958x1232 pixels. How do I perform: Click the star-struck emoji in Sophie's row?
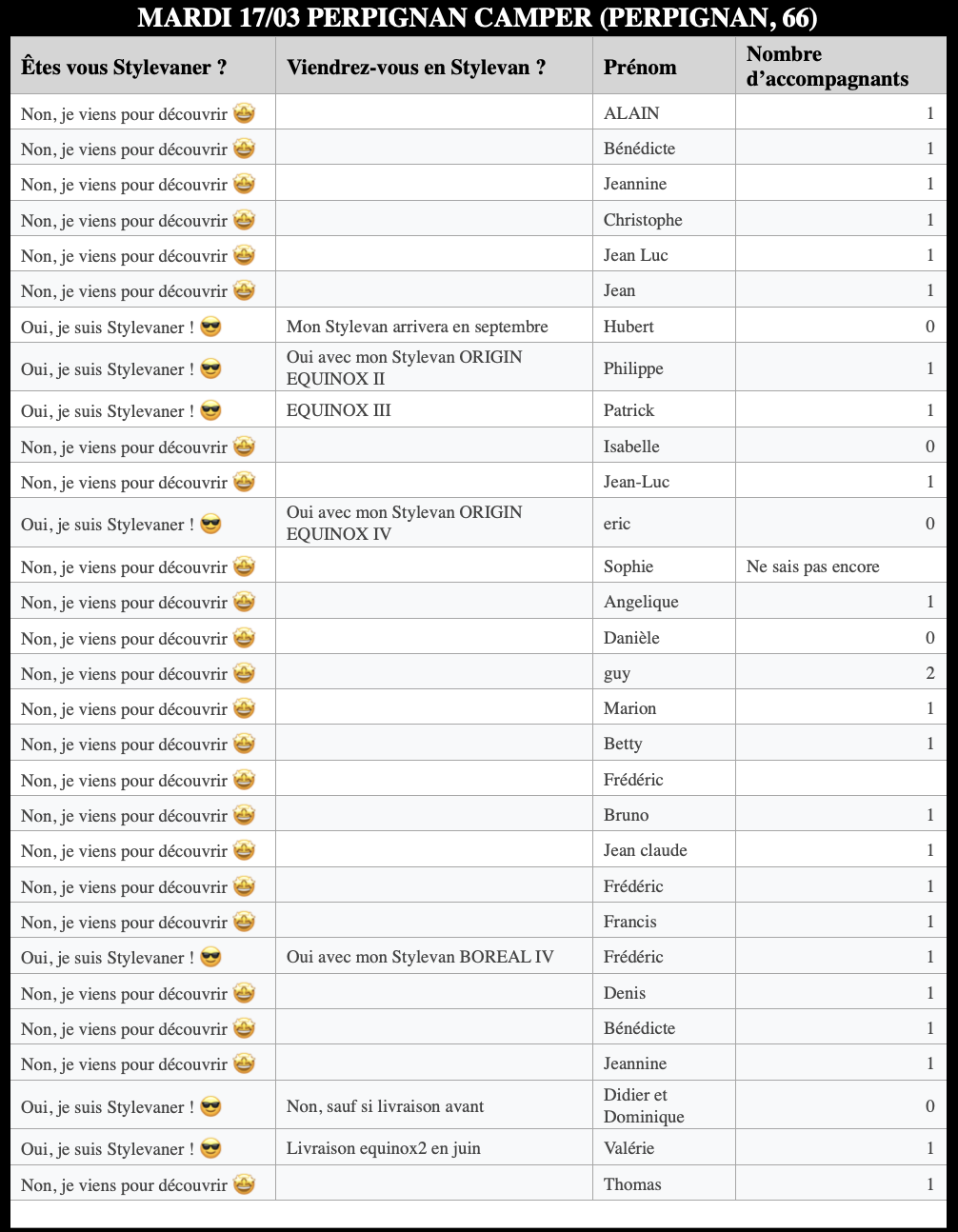(244, 567)
